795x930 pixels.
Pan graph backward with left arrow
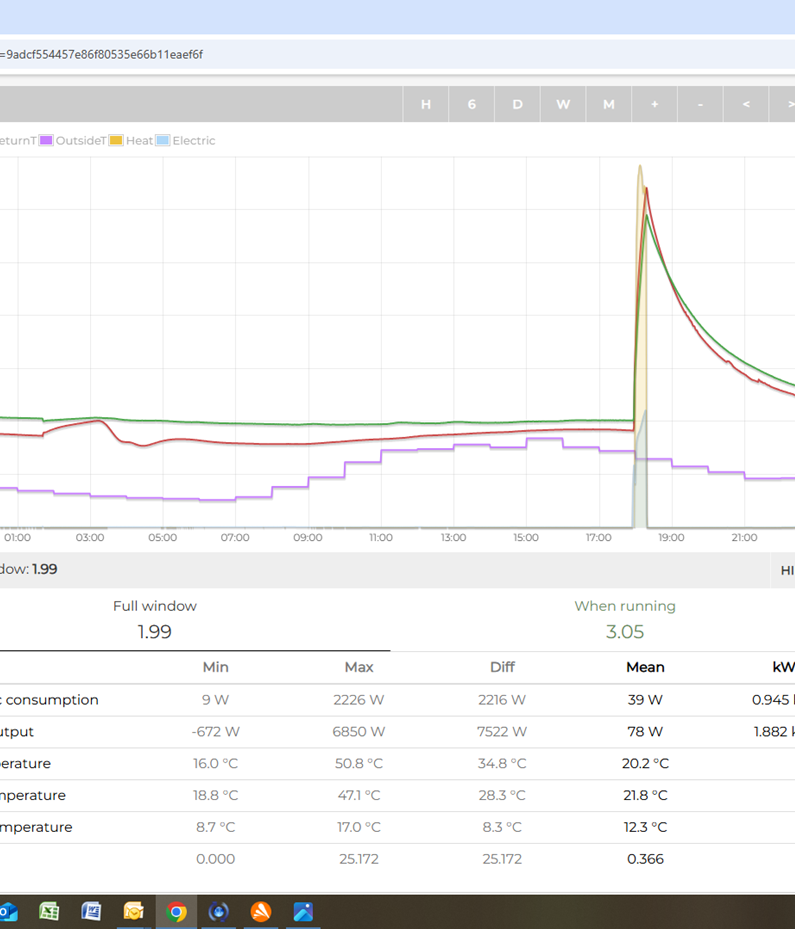[x=745, y=104]
